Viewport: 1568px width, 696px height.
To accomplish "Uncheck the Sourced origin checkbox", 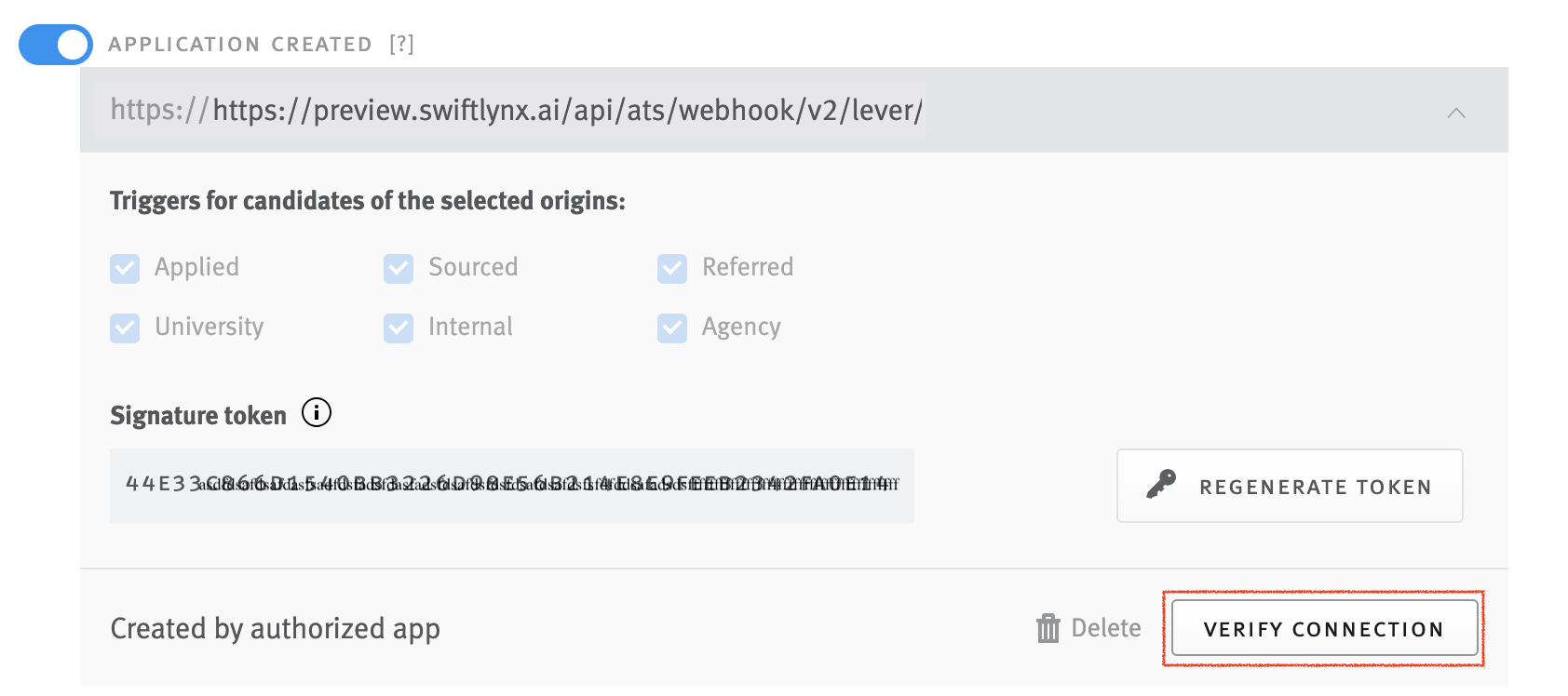I will pyautogui.click(x=399, y=268).
